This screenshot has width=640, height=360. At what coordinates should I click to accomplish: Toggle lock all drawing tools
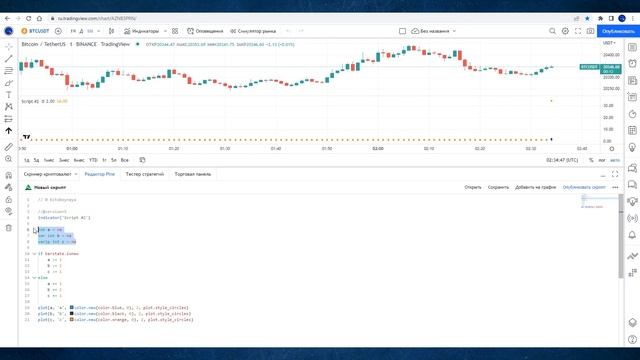(x=9, y=199)
